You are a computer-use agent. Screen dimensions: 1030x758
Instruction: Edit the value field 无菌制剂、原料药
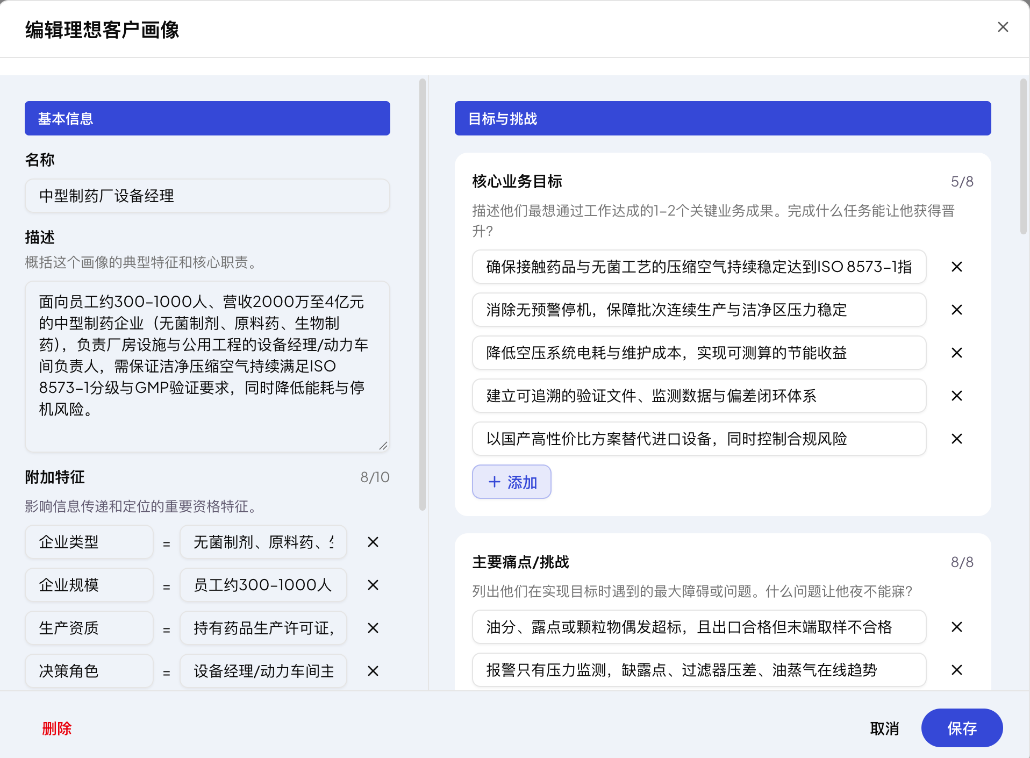(263, 542)
